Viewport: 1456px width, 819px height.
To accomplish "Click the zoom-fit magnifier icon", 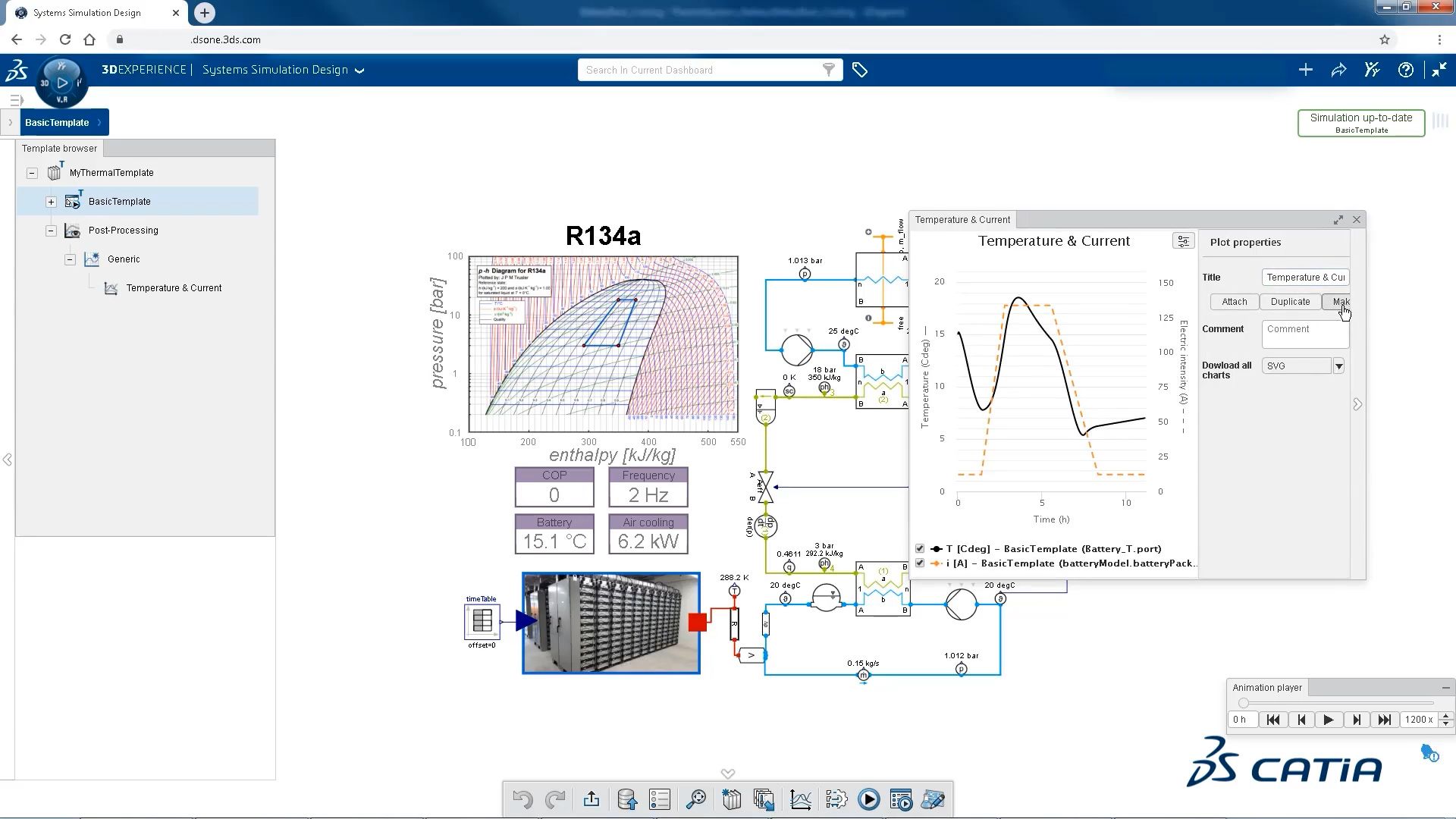I will tap(696, 799).
